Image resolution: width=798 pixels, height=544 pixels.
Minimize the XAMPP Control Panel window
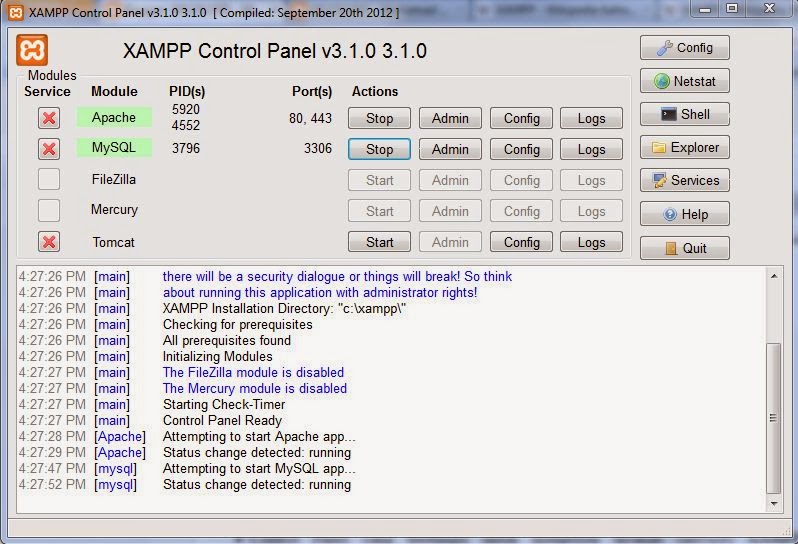(705, 9)
